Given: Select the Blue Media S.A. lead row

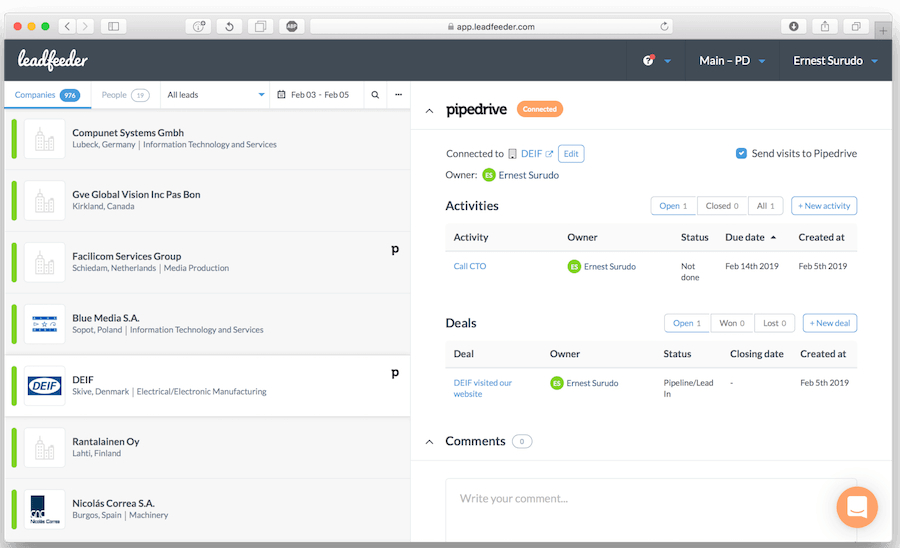Looking at the screenshot, I should (x=208, y=324).
